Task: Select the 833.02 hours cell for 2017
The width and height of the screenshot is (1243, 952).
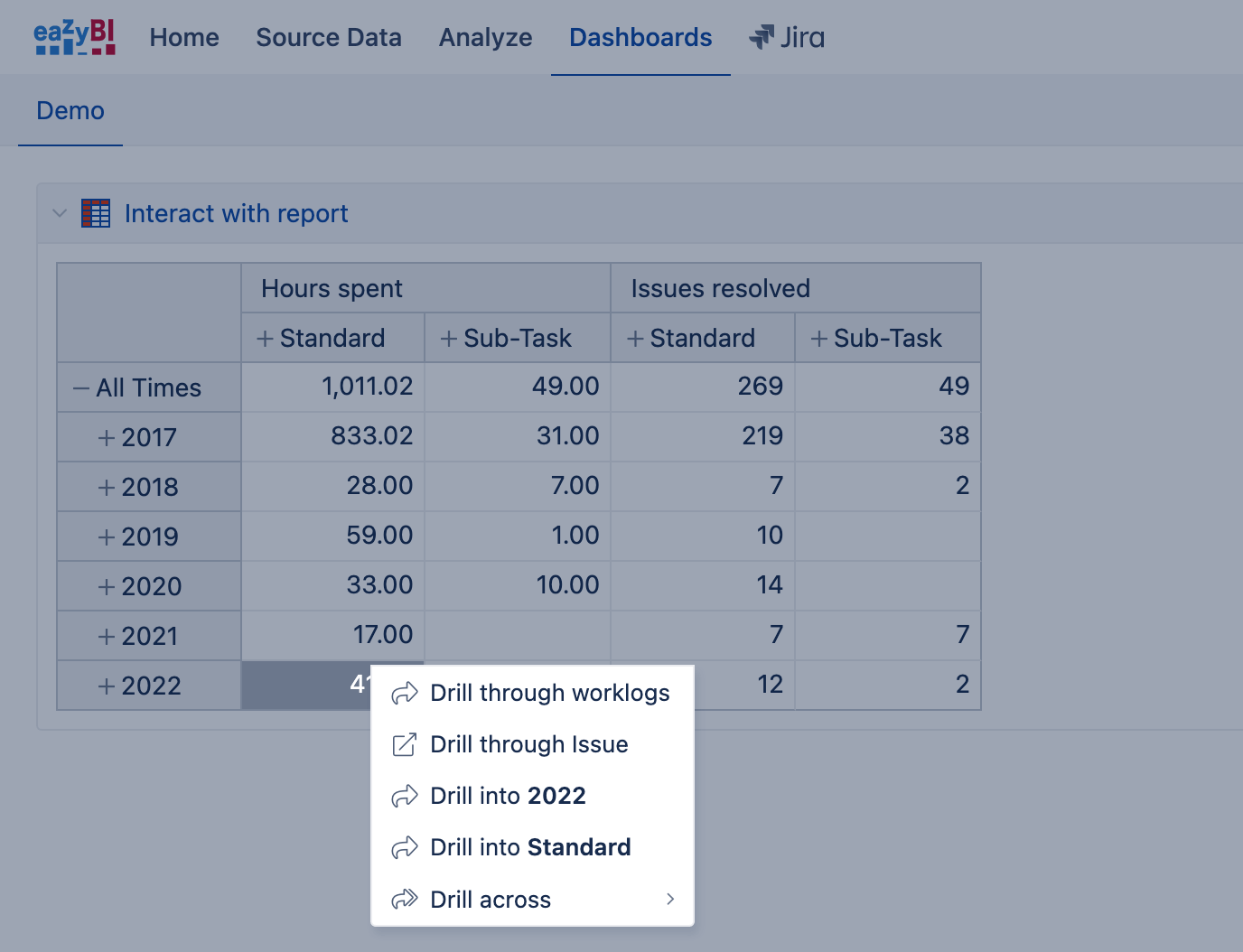Action: tap(333, 436)
